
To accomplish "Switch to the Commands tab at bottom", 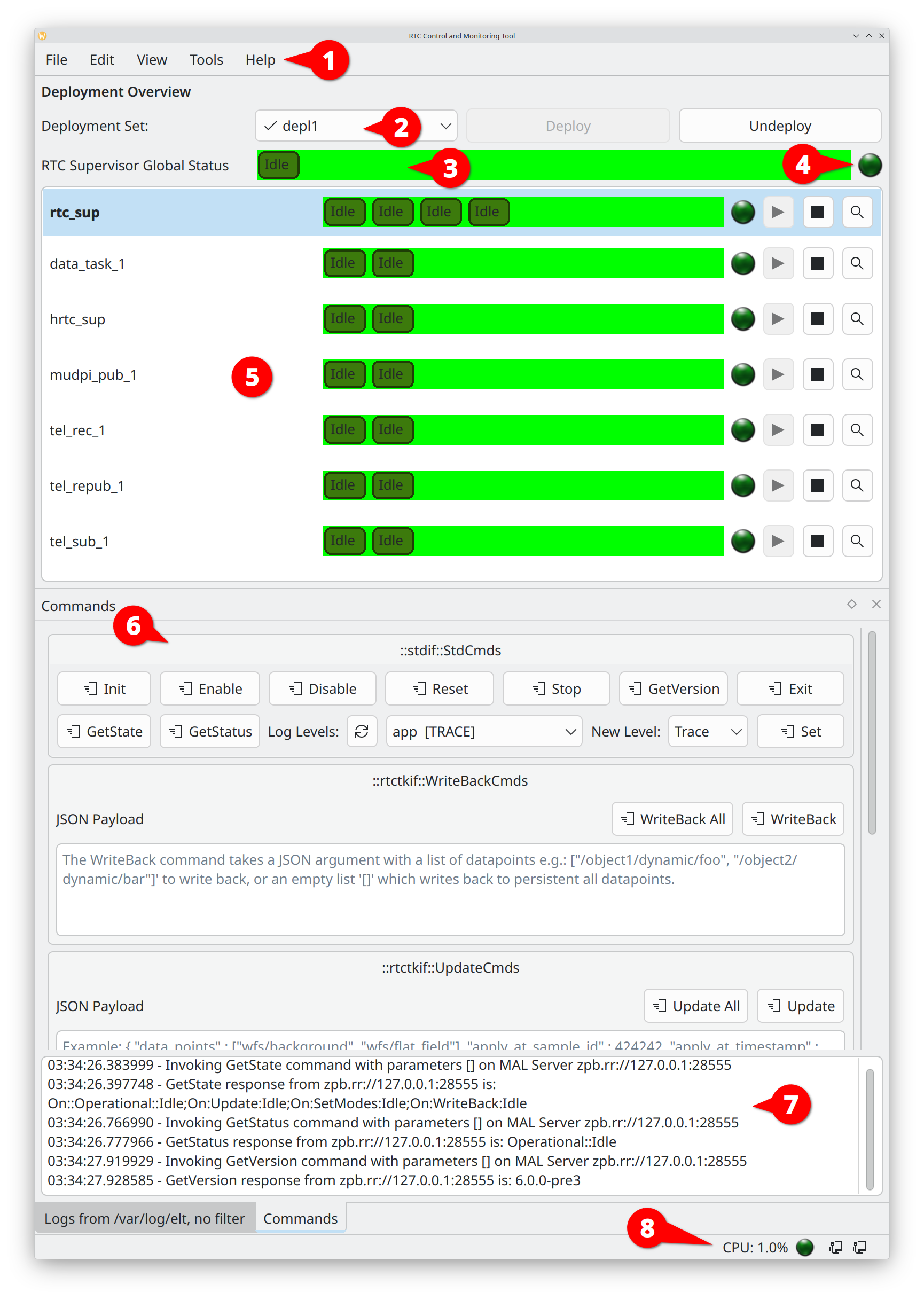I will (300, 1218).
